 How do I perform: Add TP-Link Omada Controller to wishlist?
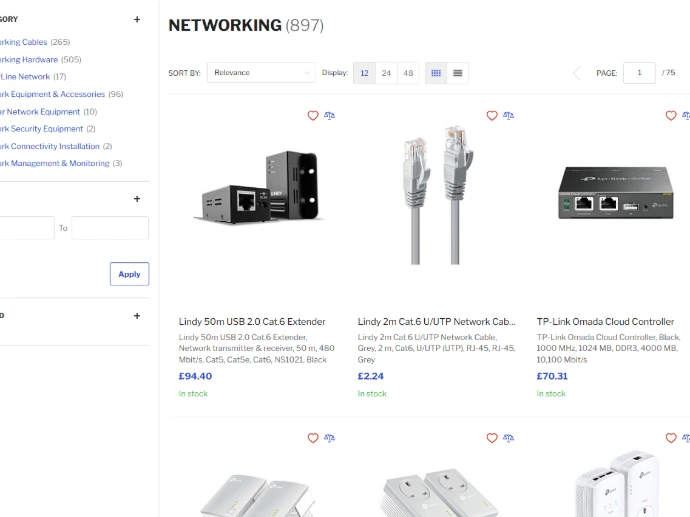671,116
